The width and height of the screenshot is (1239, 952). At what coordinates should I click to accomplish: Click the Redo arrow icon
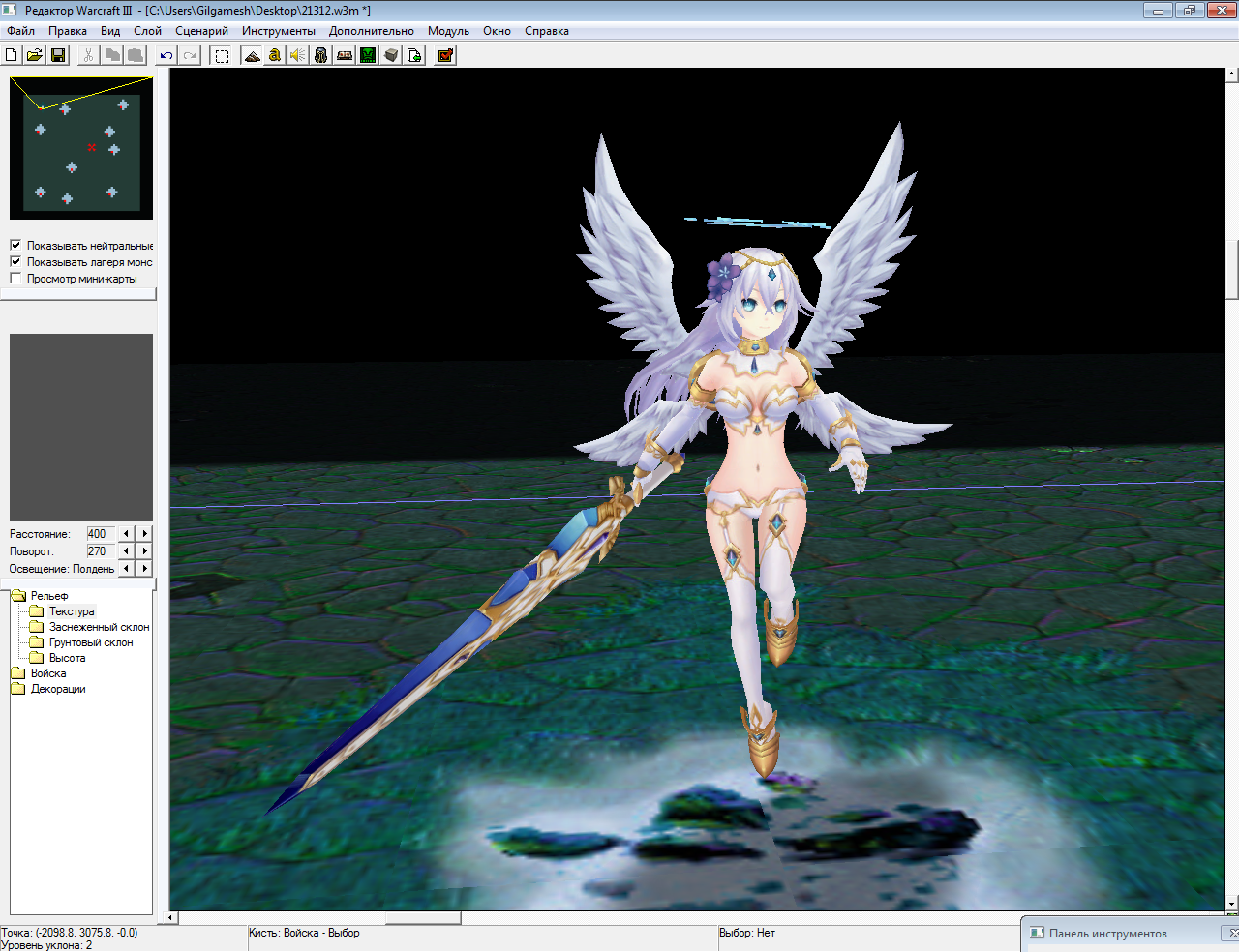pyautogui.click(x=190, y=55)
